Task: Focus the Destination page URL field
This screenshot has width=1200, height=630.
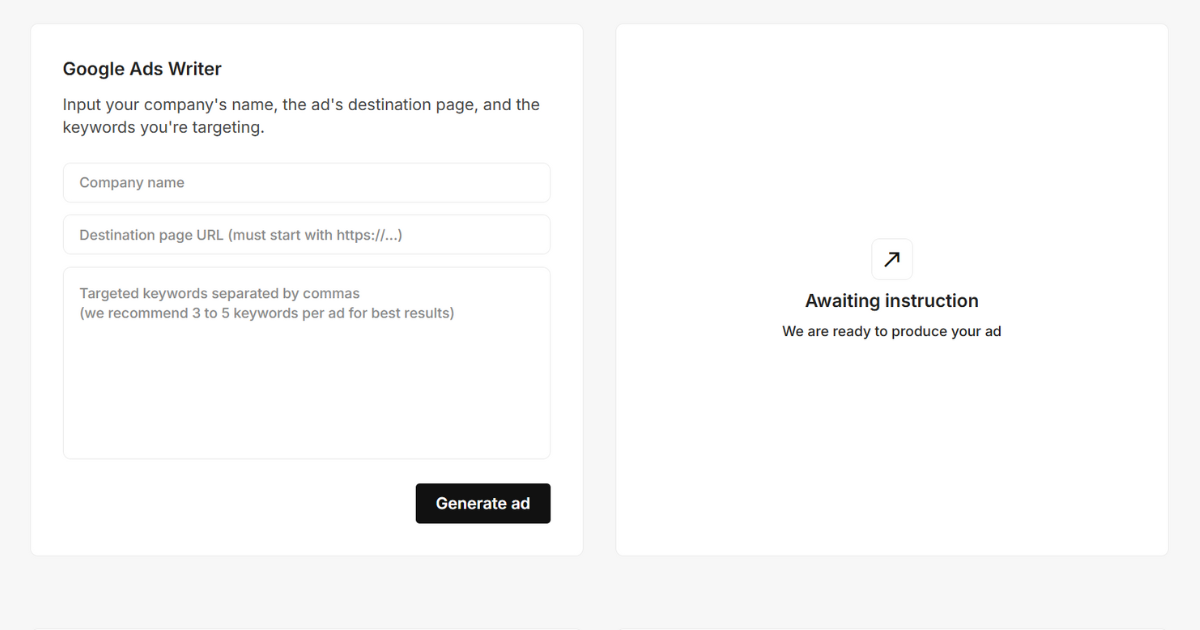Action: tap(306, 235)
